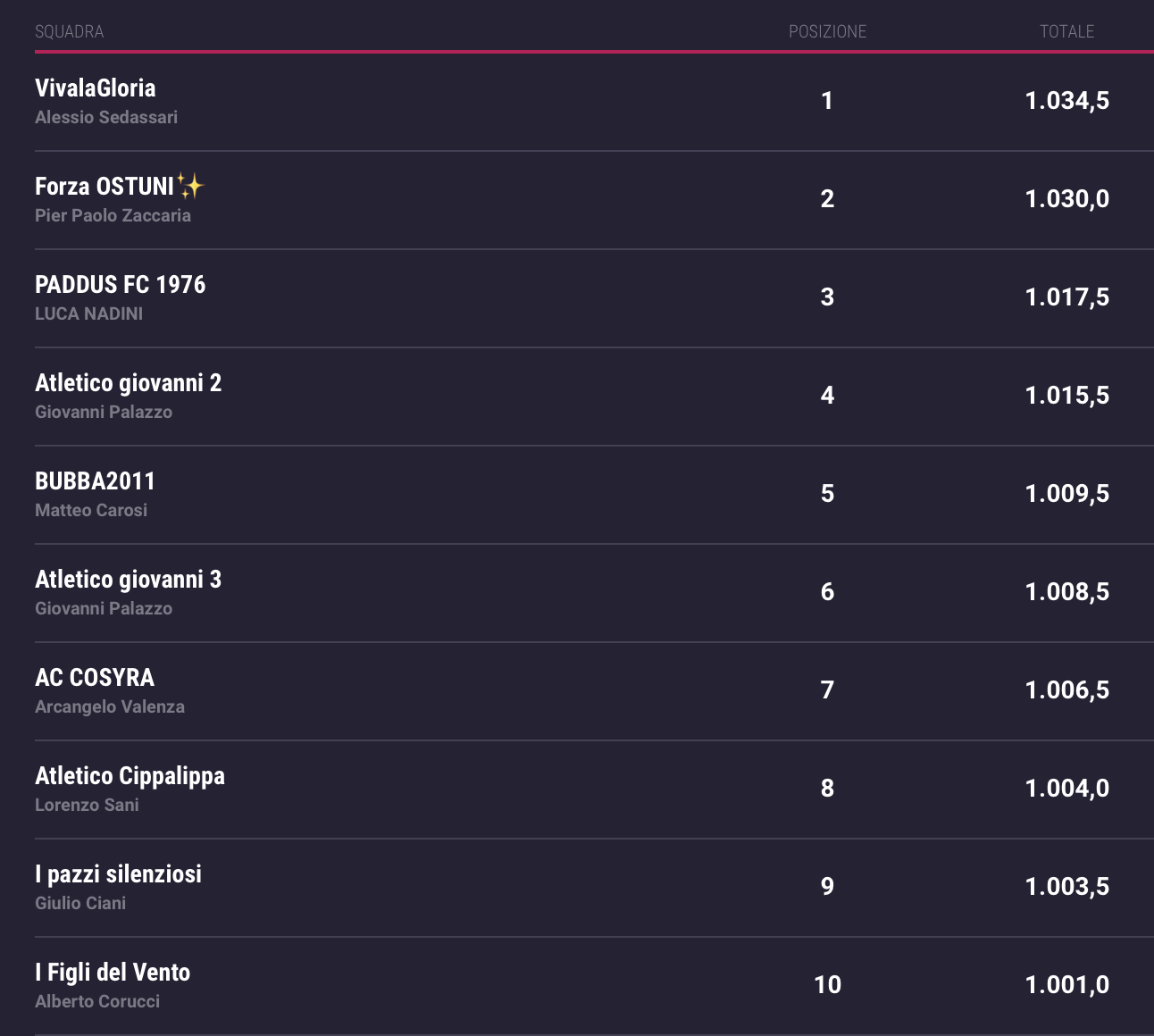The width and height of the screenshot is (1154, 1036).
Task: Select I pazzi silenziosi team
Action: (118, 874)
